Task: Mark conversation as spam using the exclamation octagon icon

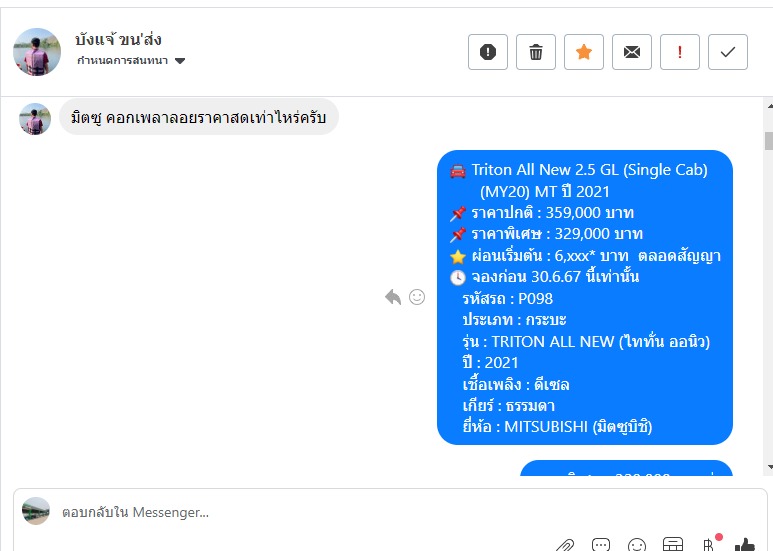Action: point(488,52)
